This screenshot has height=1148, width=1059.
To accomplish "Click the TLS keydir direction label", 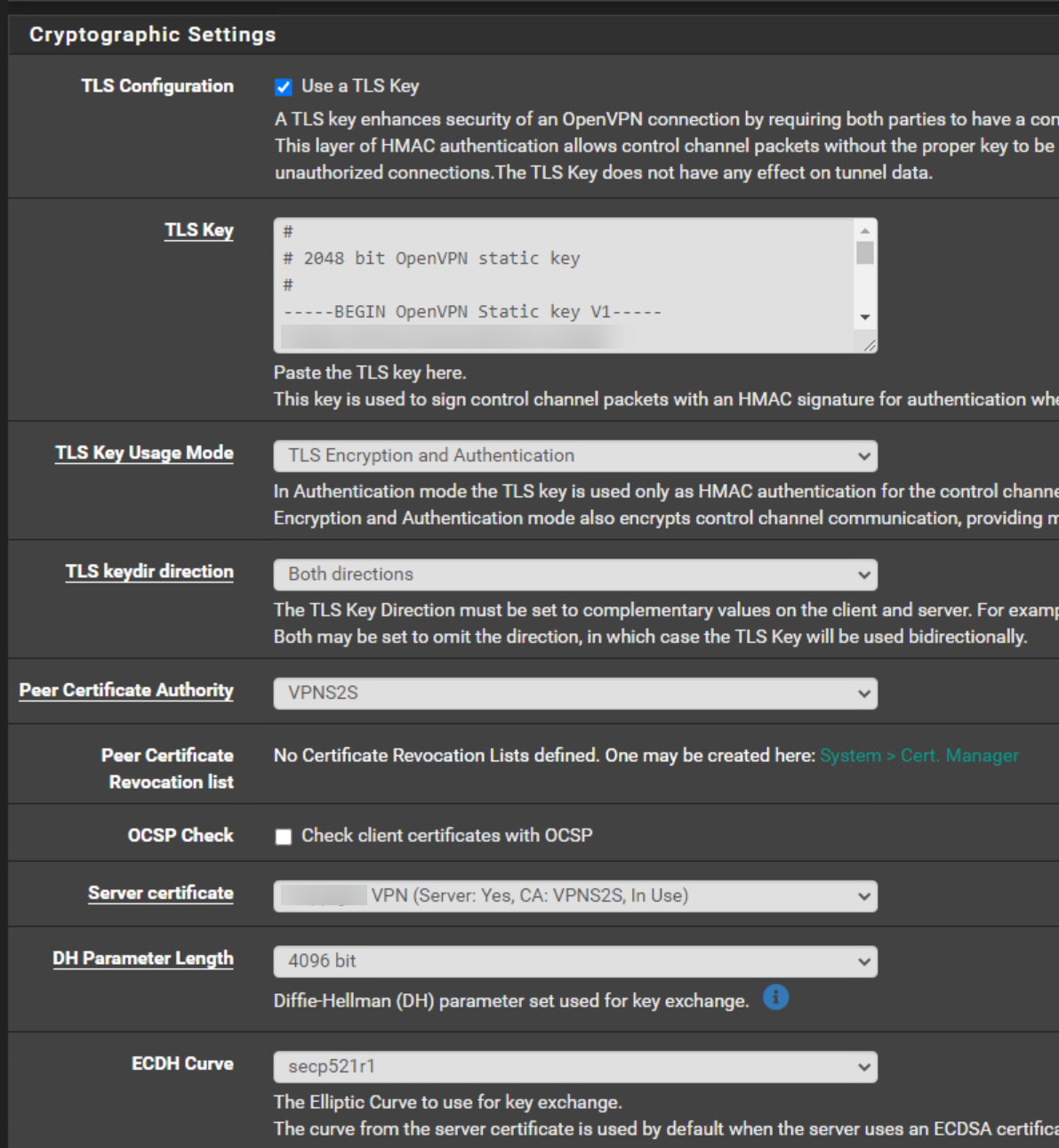I will click(x=149, y=572).
